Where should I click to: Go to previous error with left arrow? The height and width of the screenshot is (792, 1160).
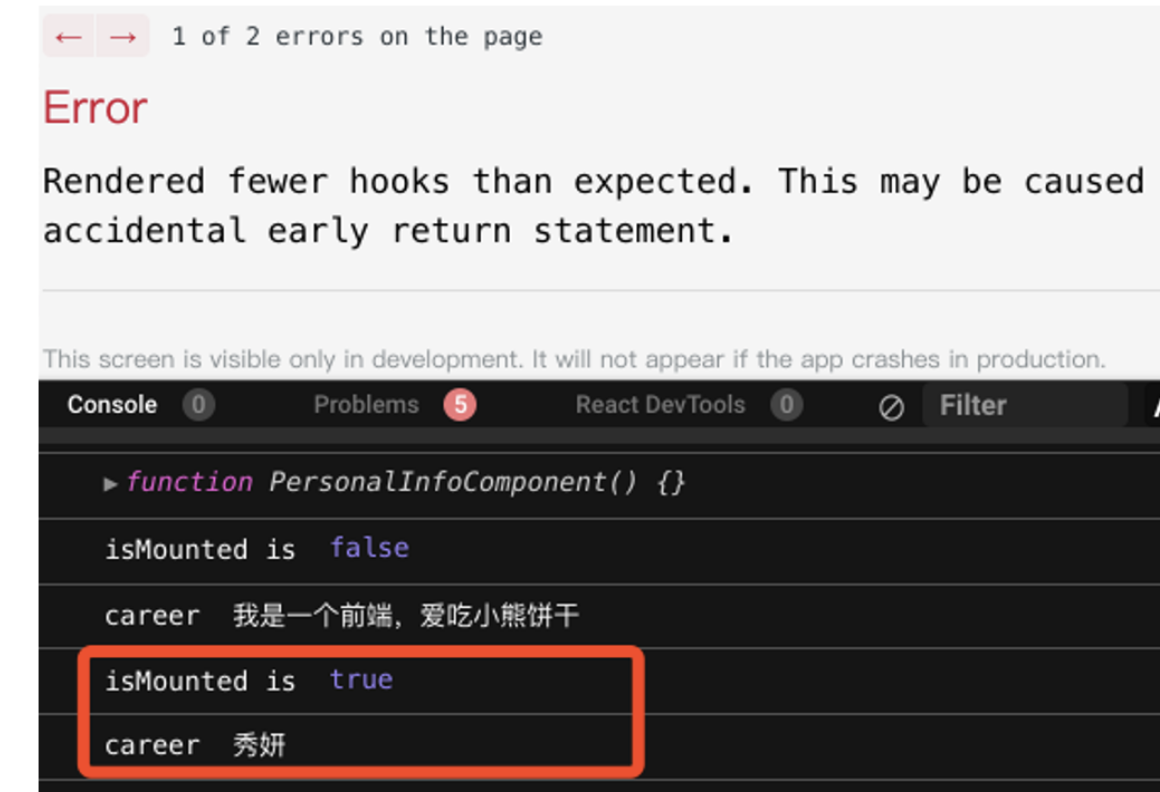point(69,36)
